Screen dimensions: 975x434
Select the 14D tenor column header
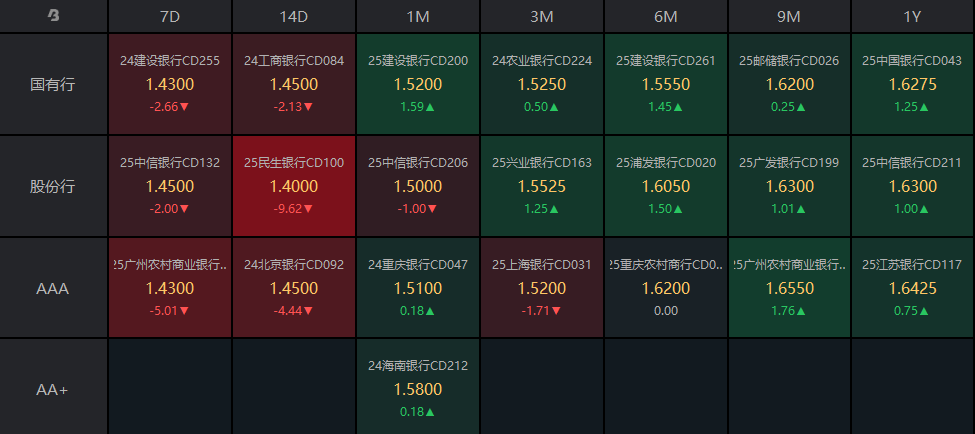tap(294, 16)
